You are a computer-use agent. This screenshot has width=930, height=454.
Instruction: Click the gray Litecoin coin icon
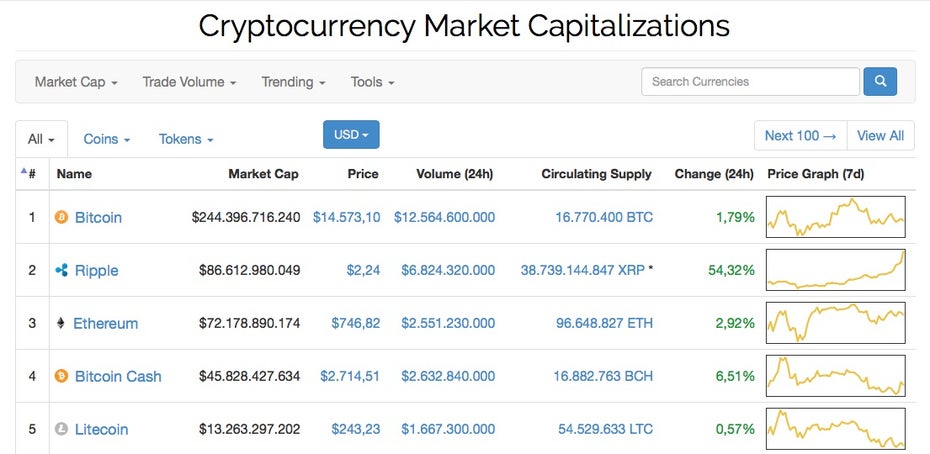coord(61,429)
